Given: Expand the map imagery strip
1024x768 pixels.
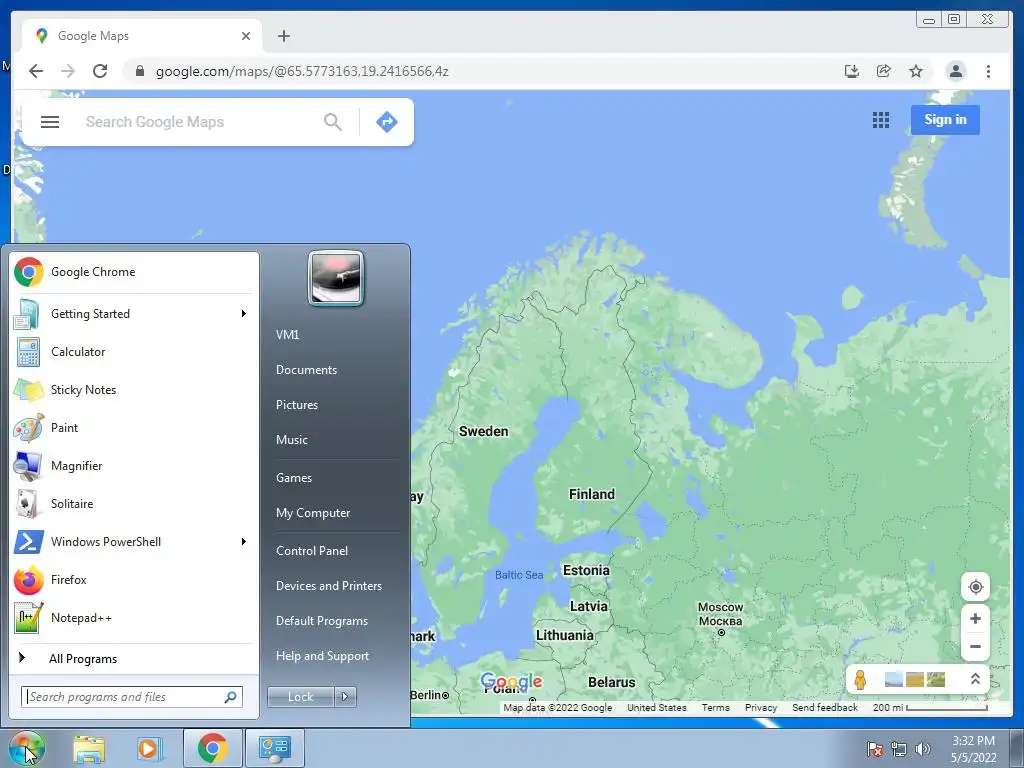Looking at the screenshot, I should [975, 679].
